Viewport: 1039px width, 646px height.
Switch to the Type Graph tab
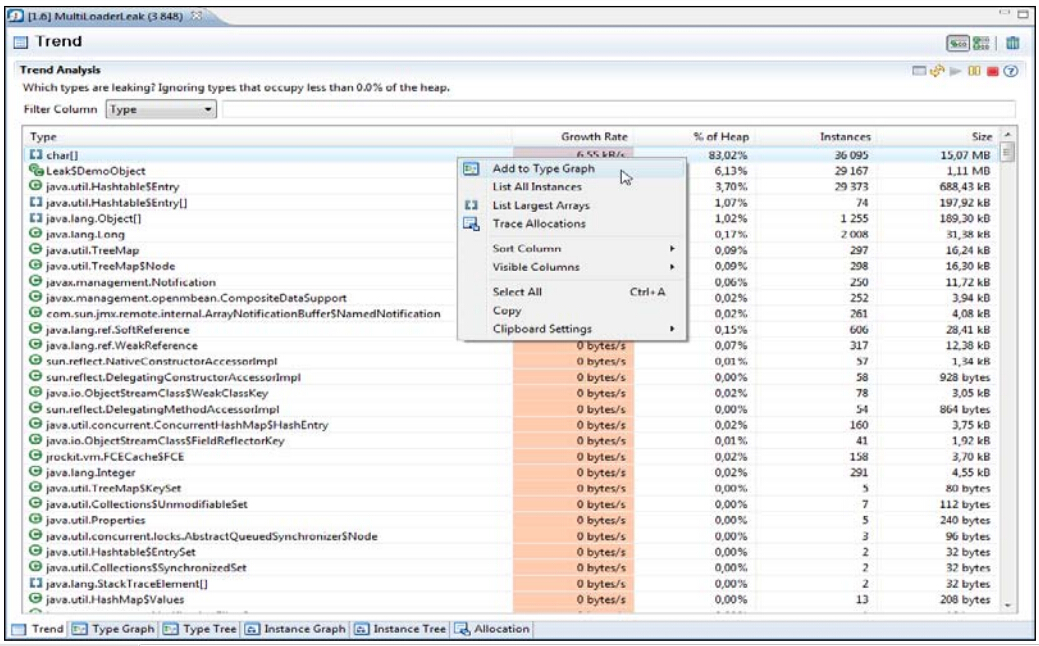pyautogui.click(x=113, y=629)
